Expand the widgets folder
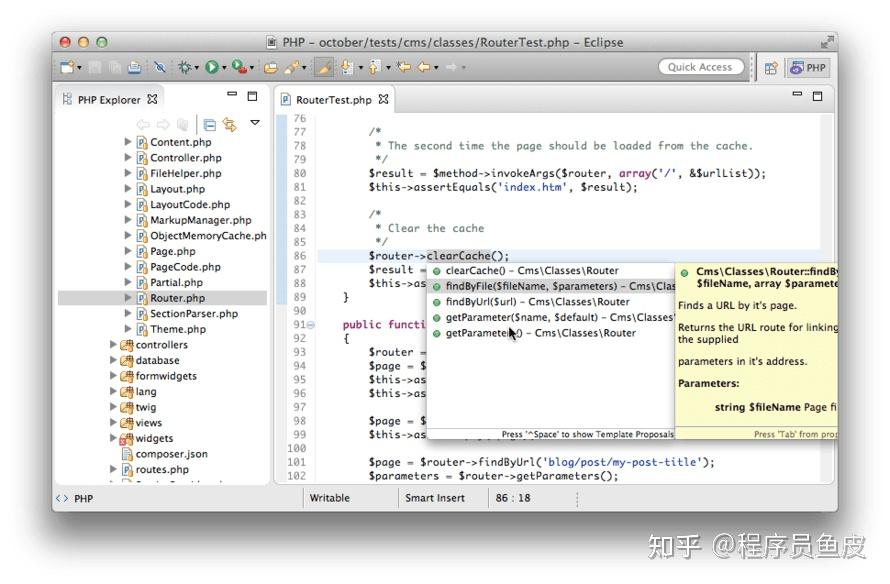The width and height of the screenshot is (890, 584). pos(113,438)
